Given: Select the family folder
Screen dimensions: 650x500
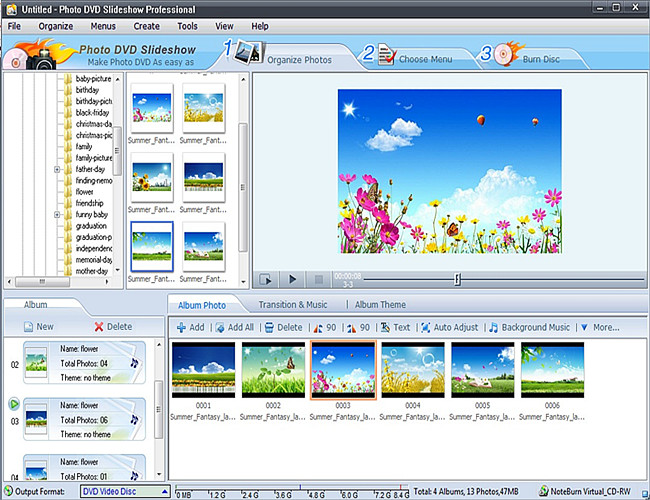Looking at the screenshot, I should (84, 146).
